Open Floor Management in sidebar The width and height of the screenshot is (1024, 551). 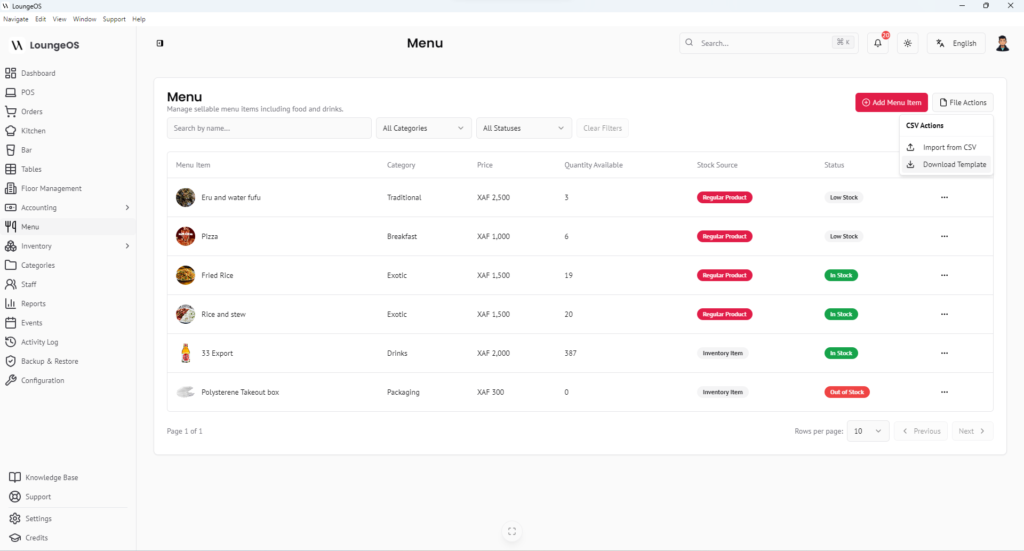pos(51,188)
